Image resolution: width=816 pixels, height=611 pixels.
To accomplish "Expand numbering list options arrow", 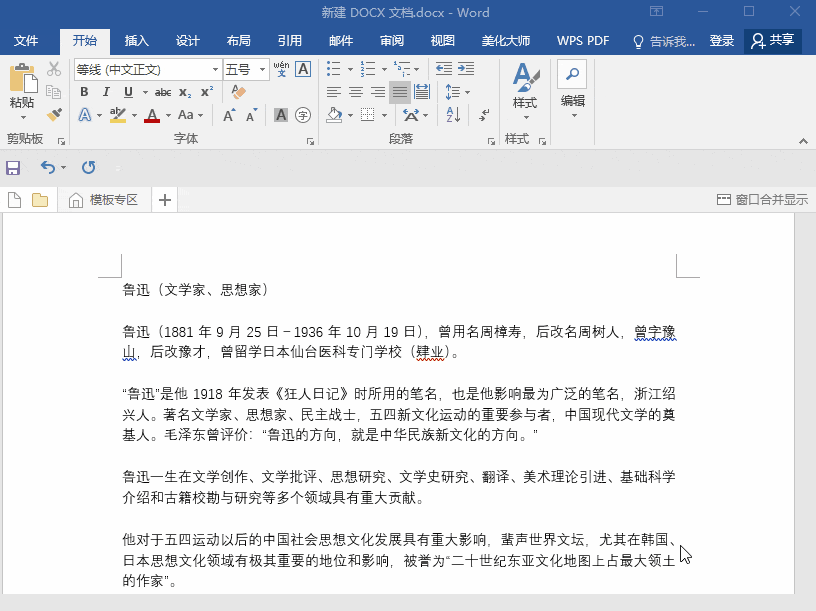I will (384, 69).
